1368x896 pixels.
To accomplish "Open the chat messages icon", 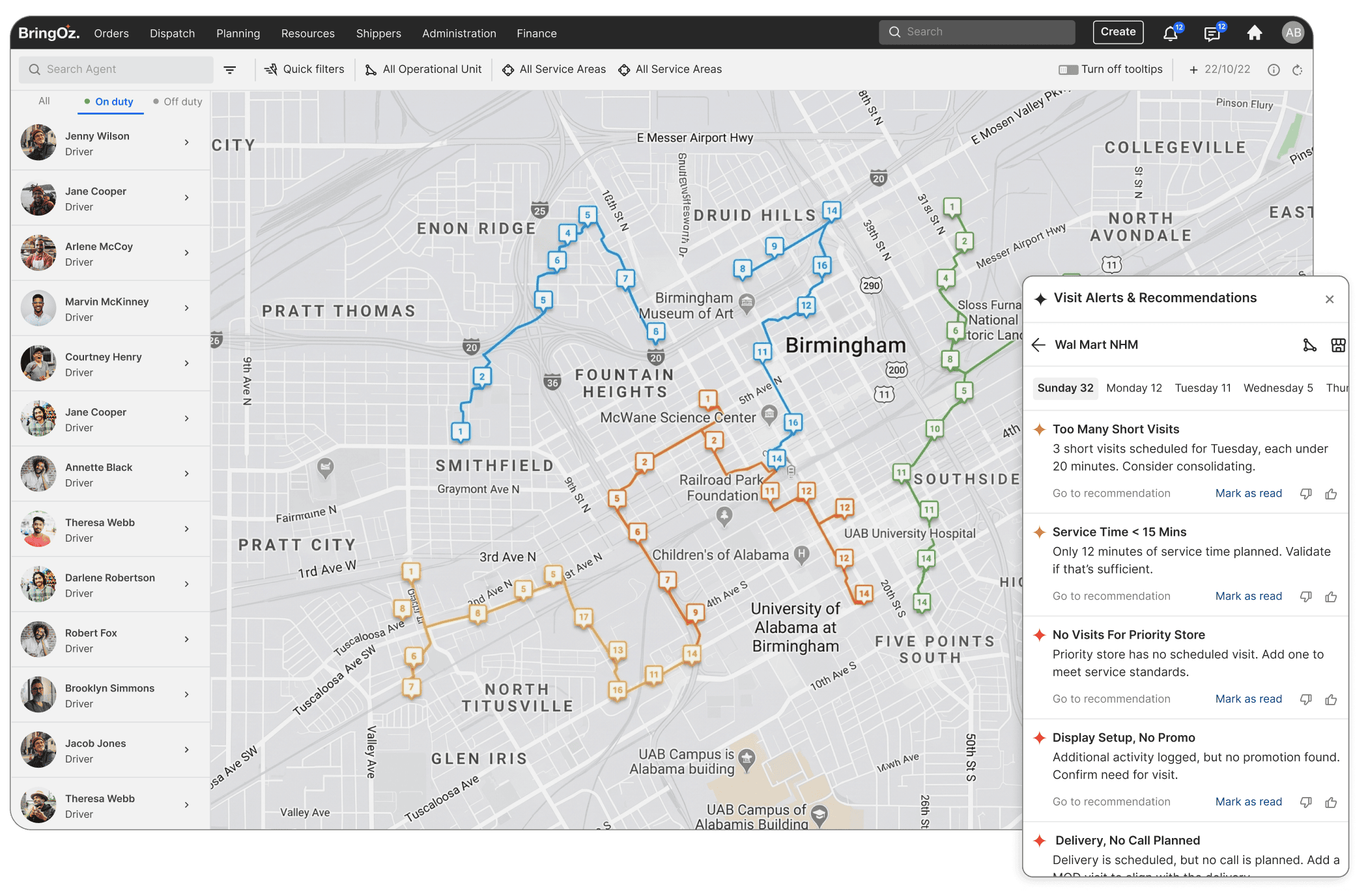I will click(1212, 33).
